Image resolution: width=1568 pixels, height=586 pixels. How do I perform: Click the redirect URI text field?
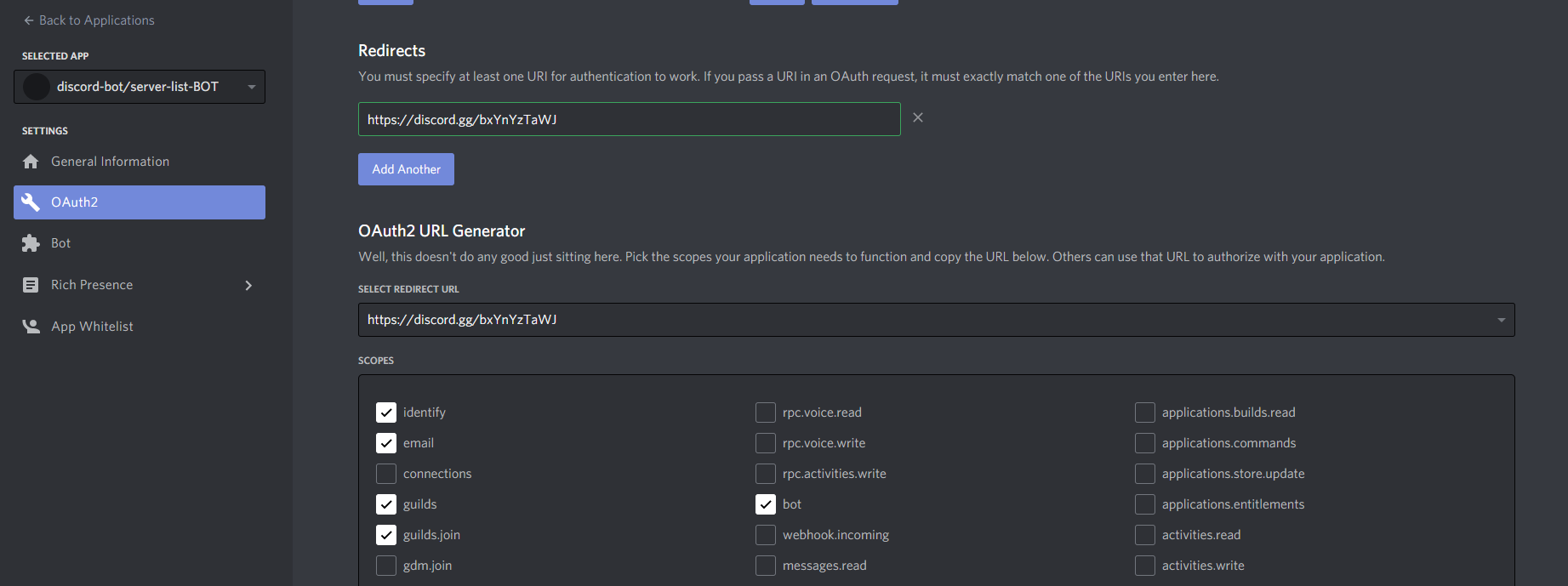click(x=630, y=119)
